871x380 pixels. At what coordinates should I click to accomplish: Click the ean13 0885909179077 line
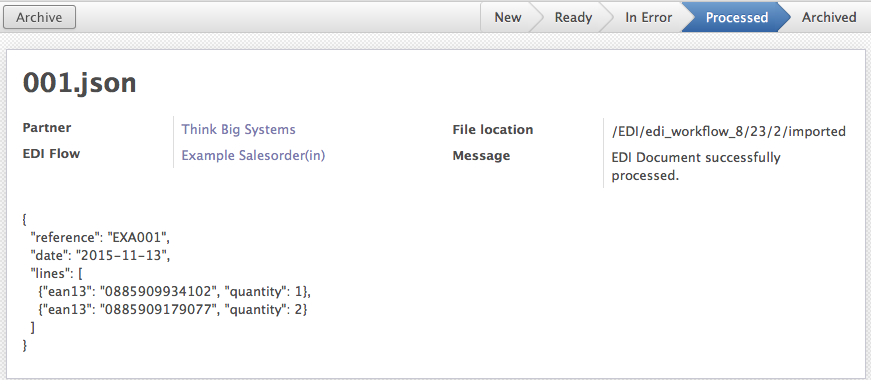173,310
